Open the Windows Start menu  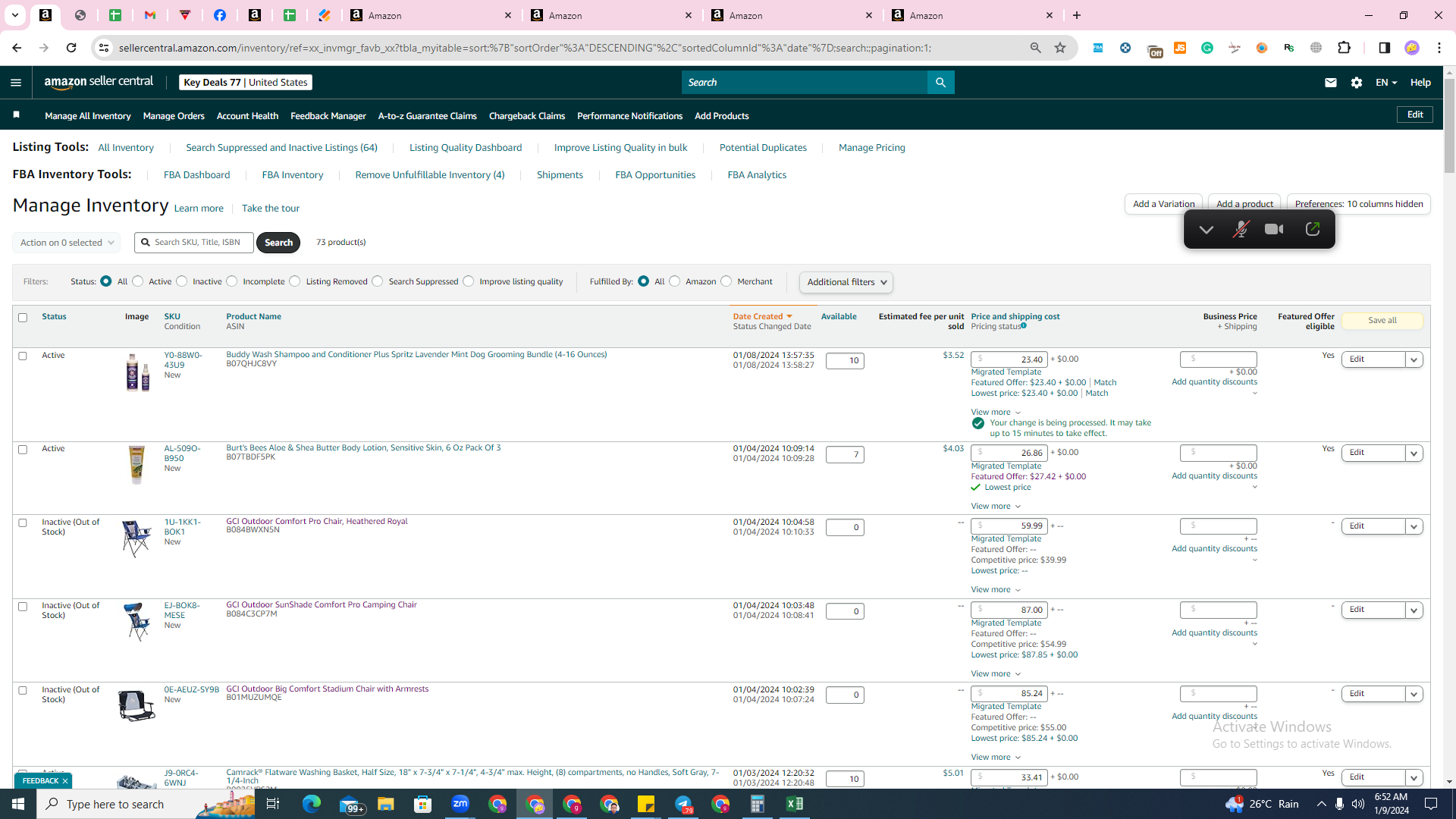[18, 804]
